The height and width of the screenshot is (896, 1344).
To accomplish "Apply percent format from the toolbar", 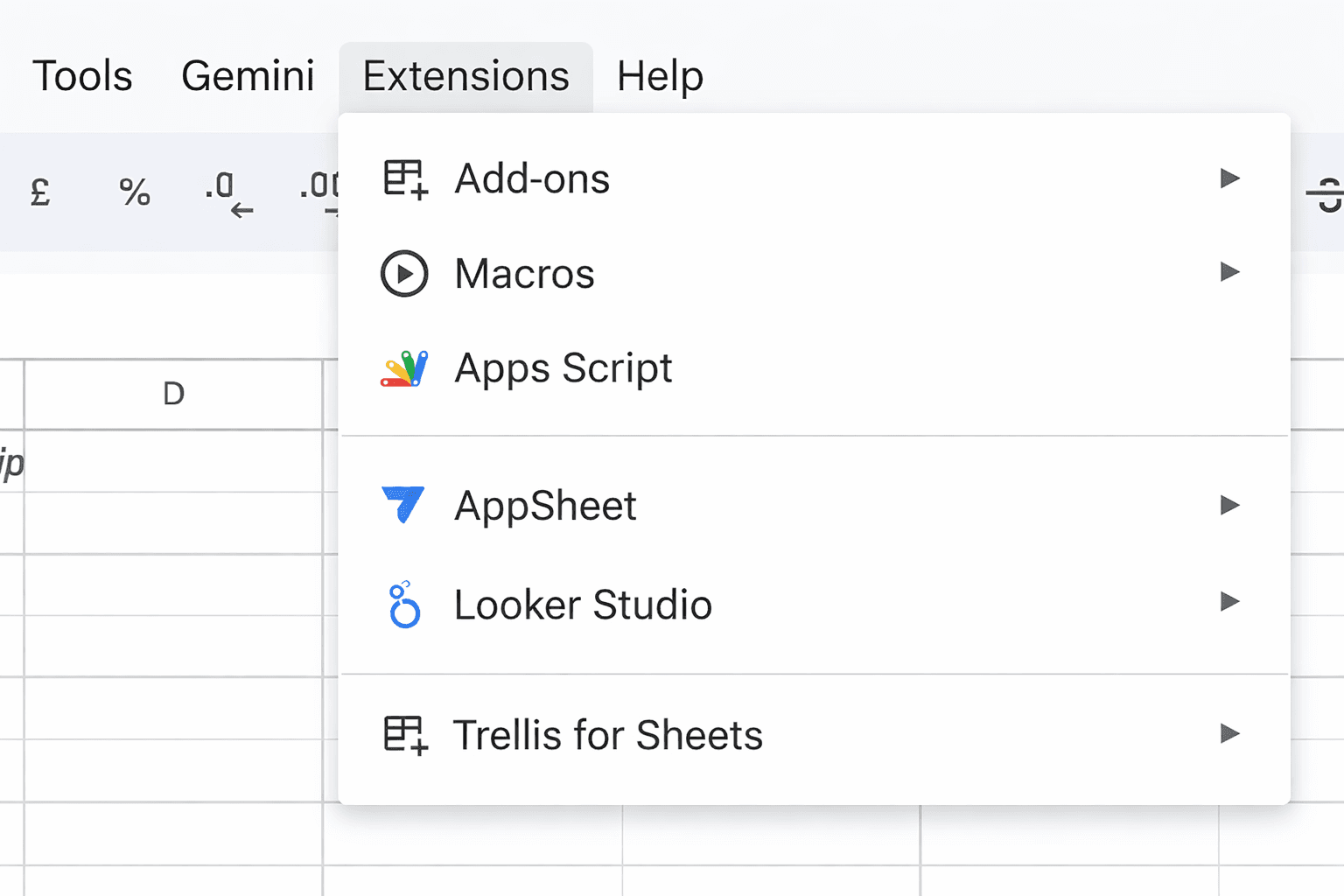I will 135,192.
